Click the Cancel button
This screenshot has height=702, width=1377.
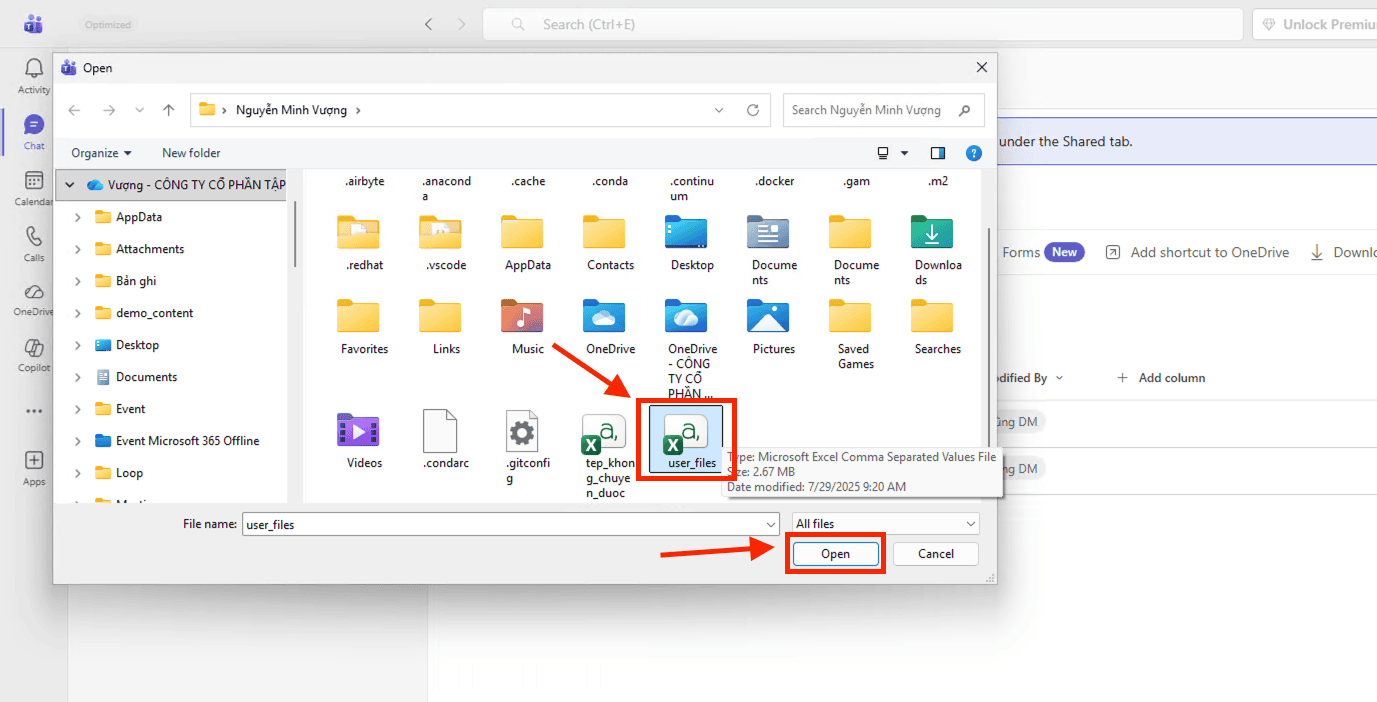[x=935, y=554]
